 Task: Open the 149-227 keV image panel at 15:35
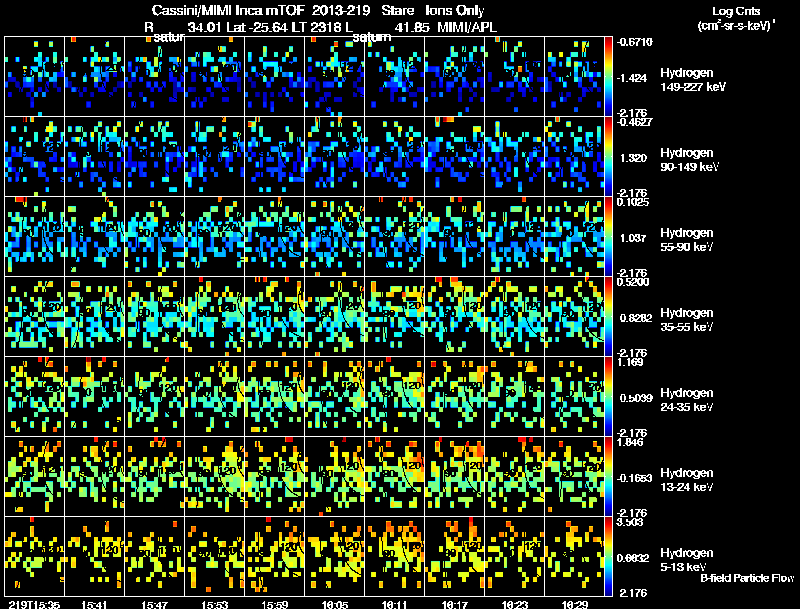coord(35,77)
